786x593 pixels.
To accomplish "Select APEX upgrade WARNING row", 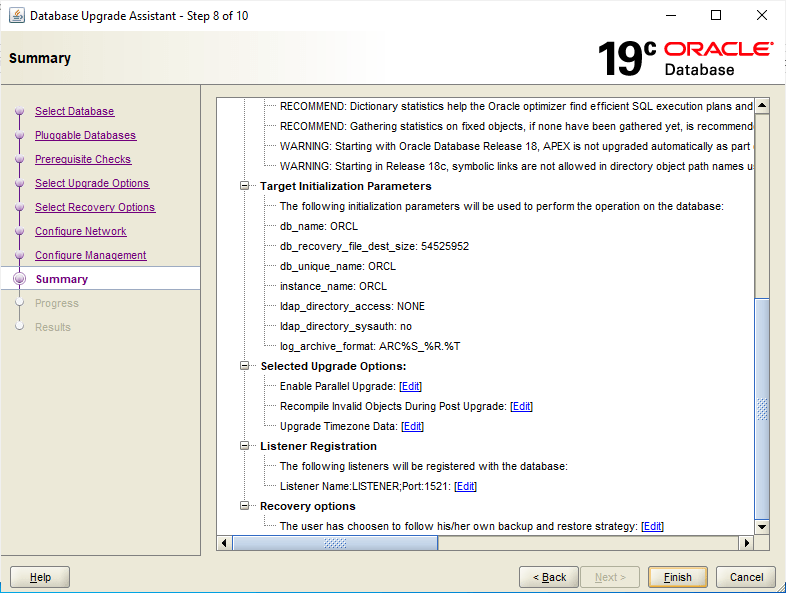I will [516, 146].
